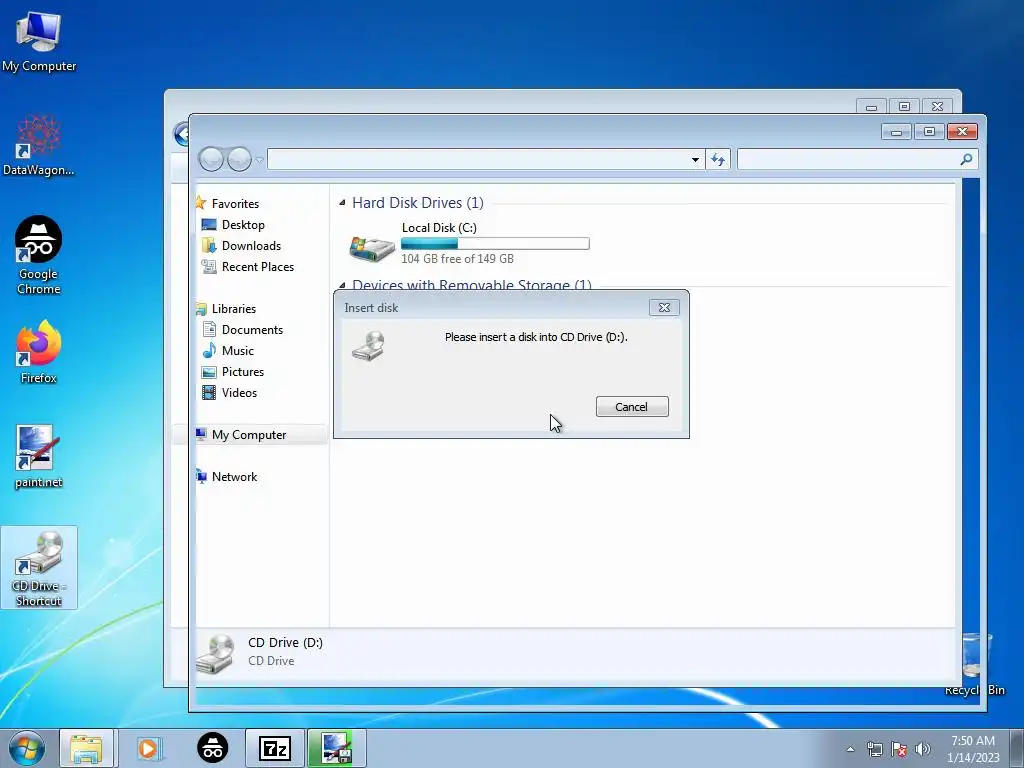
Task: Click the Forward navigation arrow in Explorer
Action: (x=239, y=159)
